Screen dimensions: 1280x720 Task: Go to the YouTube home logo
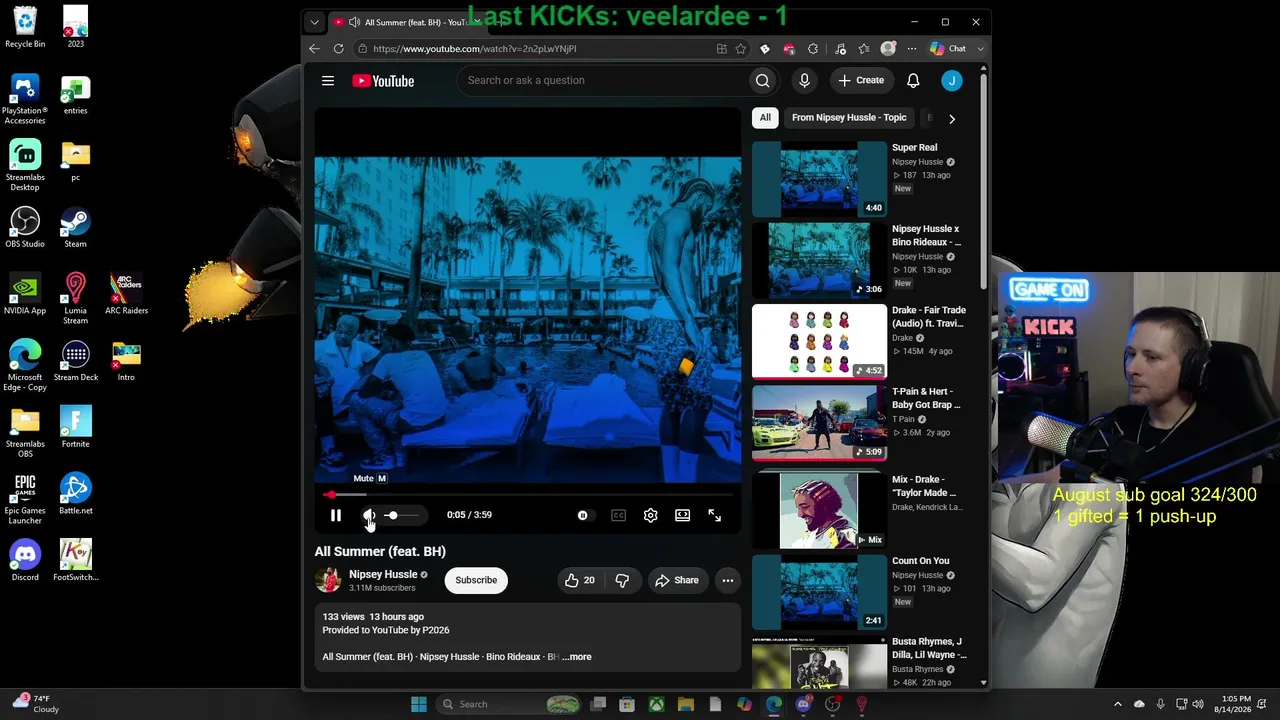[x=383, y=81]
